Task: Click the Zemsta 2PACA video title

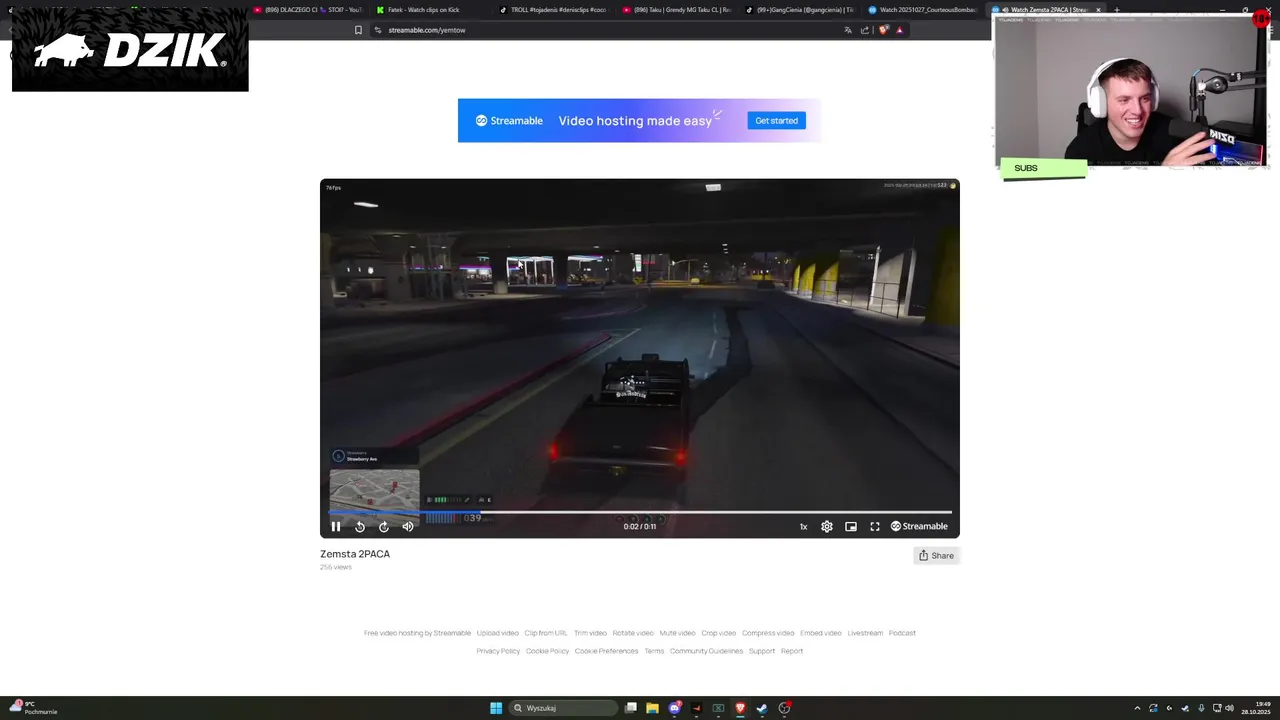Action: 355,554
